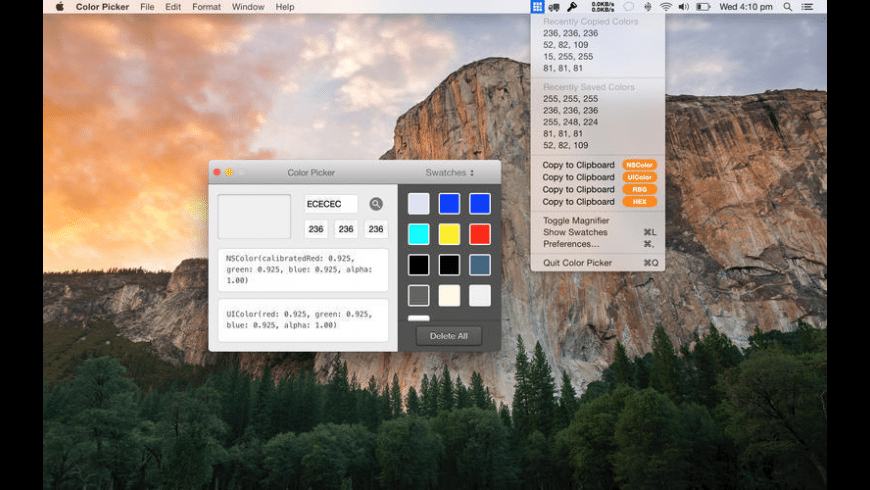Open the Format menu

[206, 7]
